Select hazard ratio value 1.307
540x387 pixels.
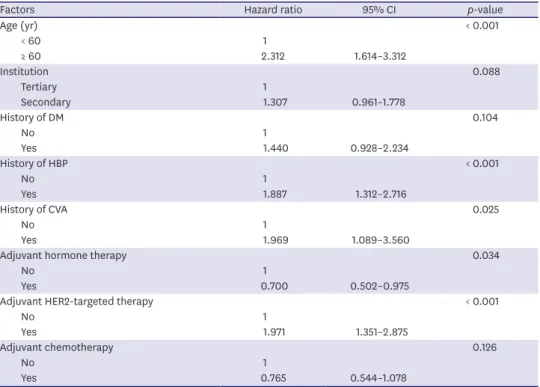coord(275,102)
